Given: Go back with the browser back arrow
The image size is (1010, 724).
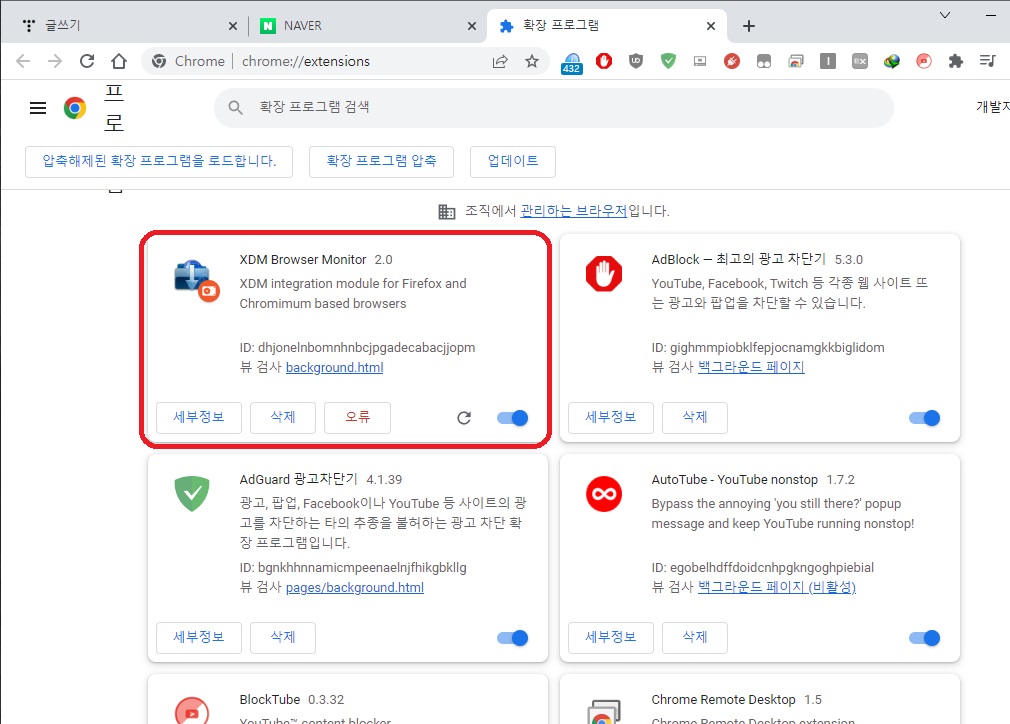Looking at the screenshot, I should click(x=23, y=61).
